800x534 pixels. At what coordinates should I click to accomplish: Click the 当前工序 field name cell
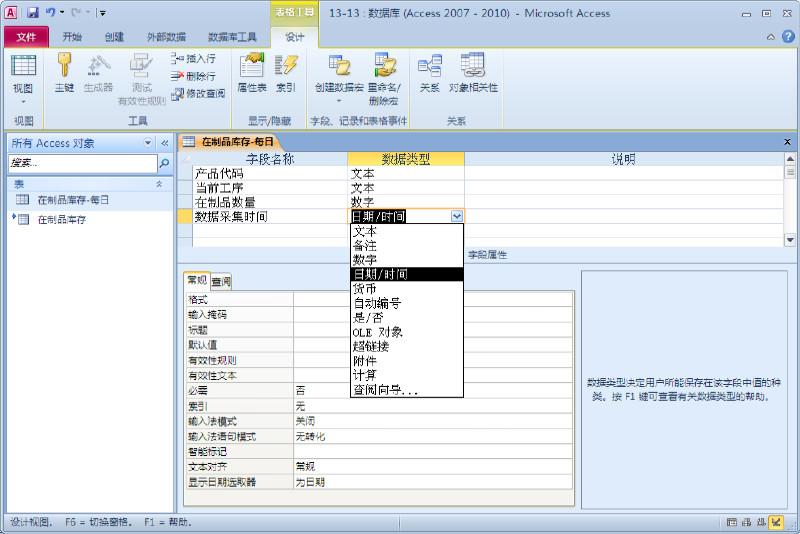click(270, 188)
